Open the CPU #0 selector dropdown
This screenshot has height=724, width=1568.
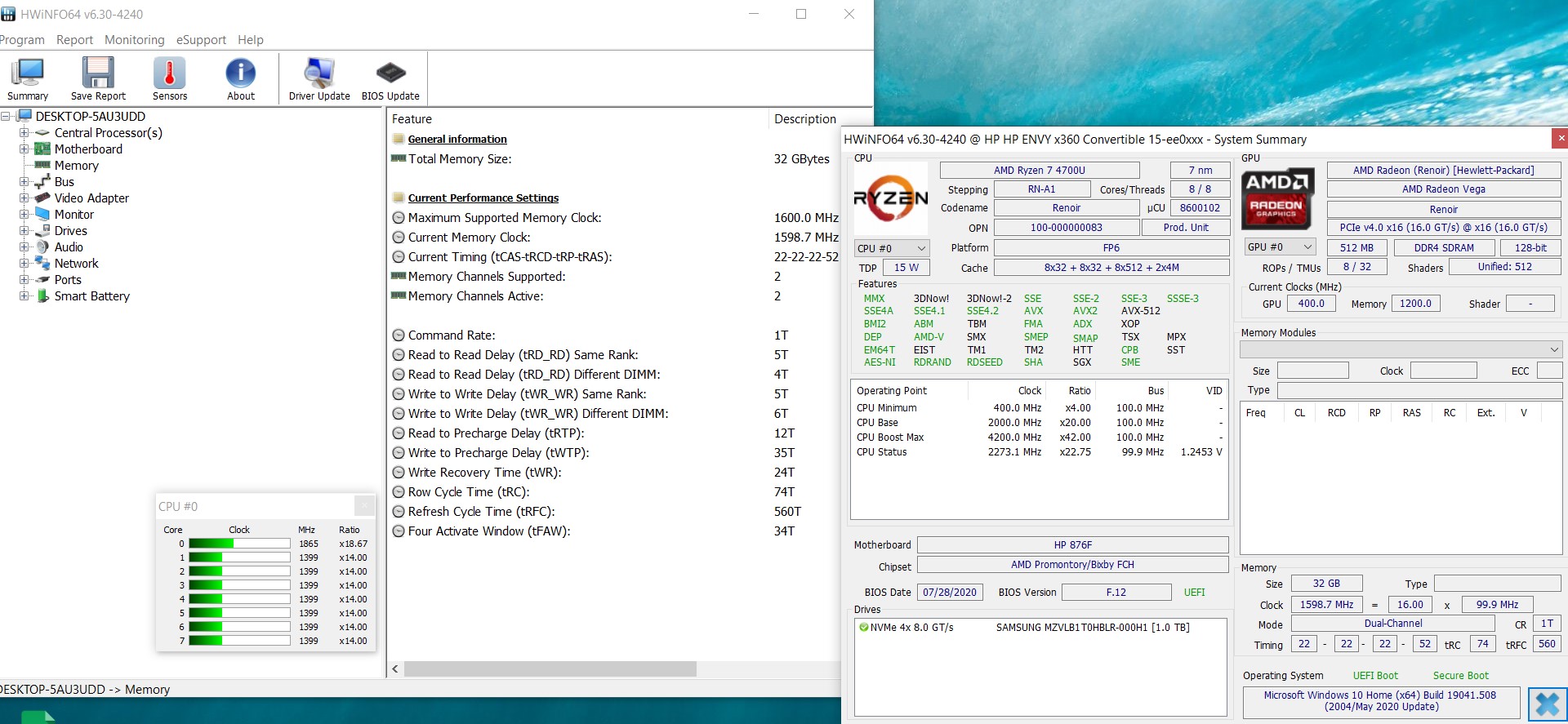[891, 248]
